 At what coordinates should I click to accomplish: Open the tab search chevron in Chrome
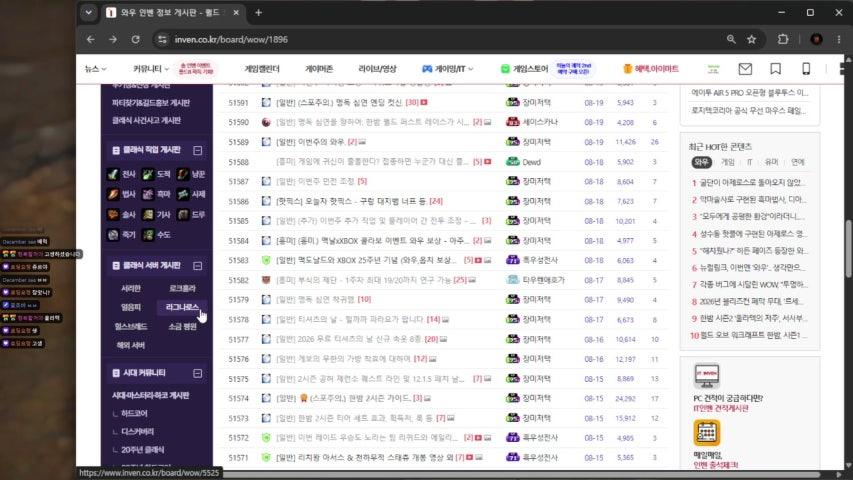click(88, 13)
